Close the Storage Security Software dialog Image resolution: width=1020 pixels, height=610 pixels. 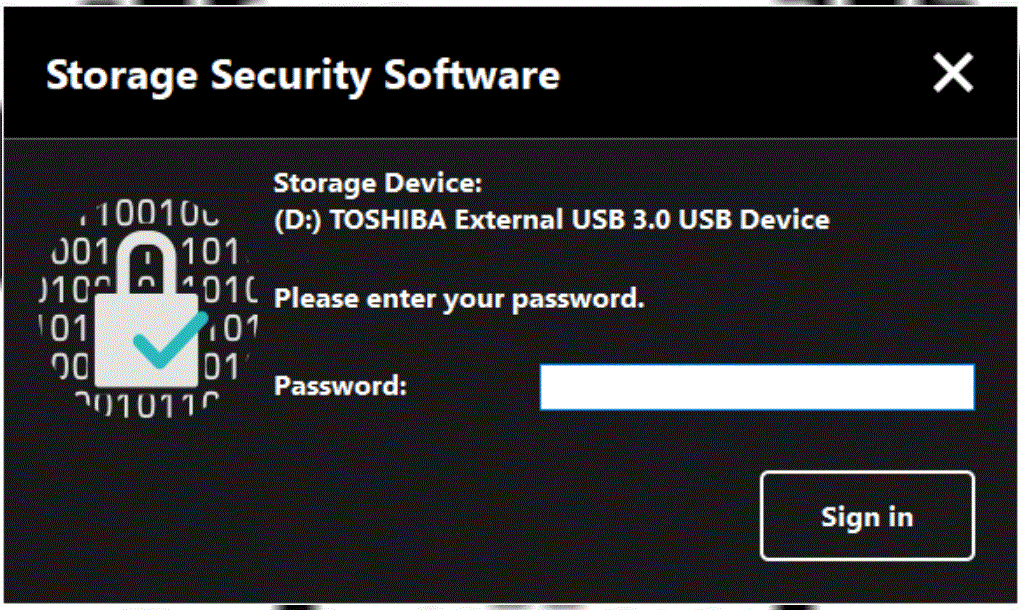952,73
